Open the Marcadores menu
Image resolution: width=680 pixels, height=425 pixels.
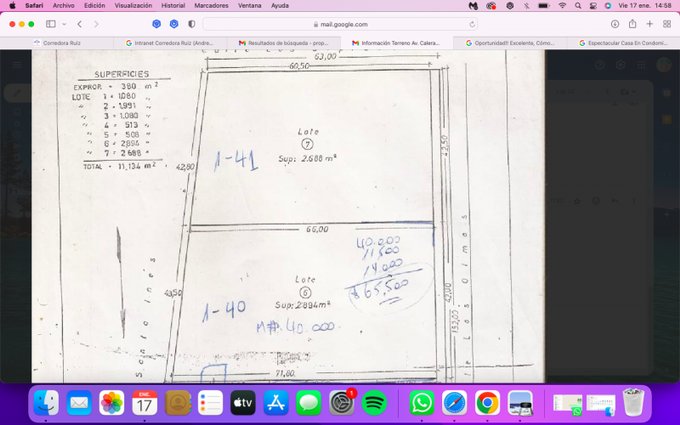pyautogui.click(x=210, y=5)
